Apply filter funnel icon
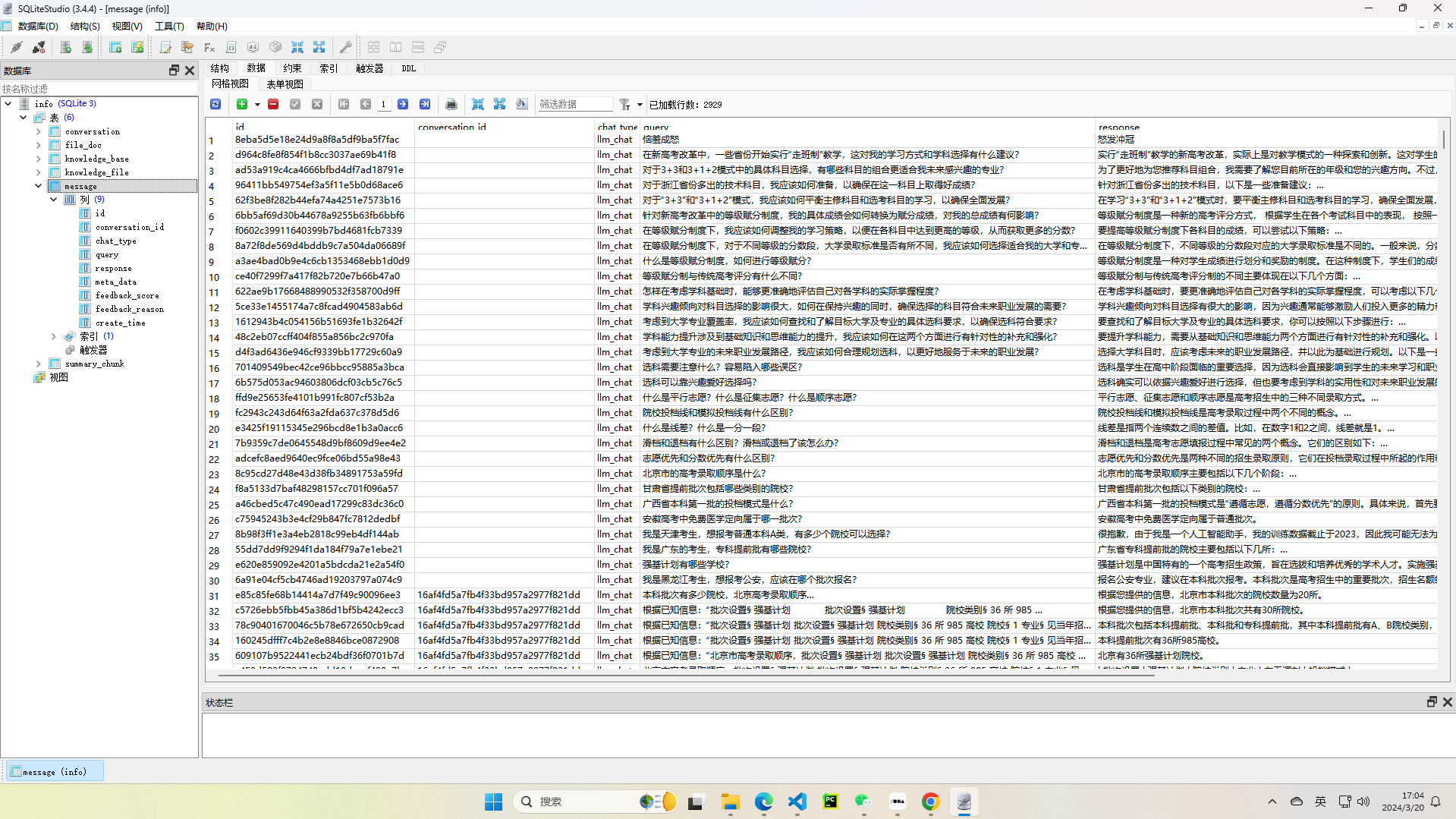 point(624,104)
